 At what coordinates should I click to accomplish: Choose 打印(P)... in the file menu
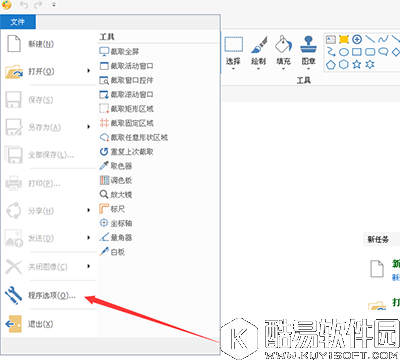click(x=44, y=183)
